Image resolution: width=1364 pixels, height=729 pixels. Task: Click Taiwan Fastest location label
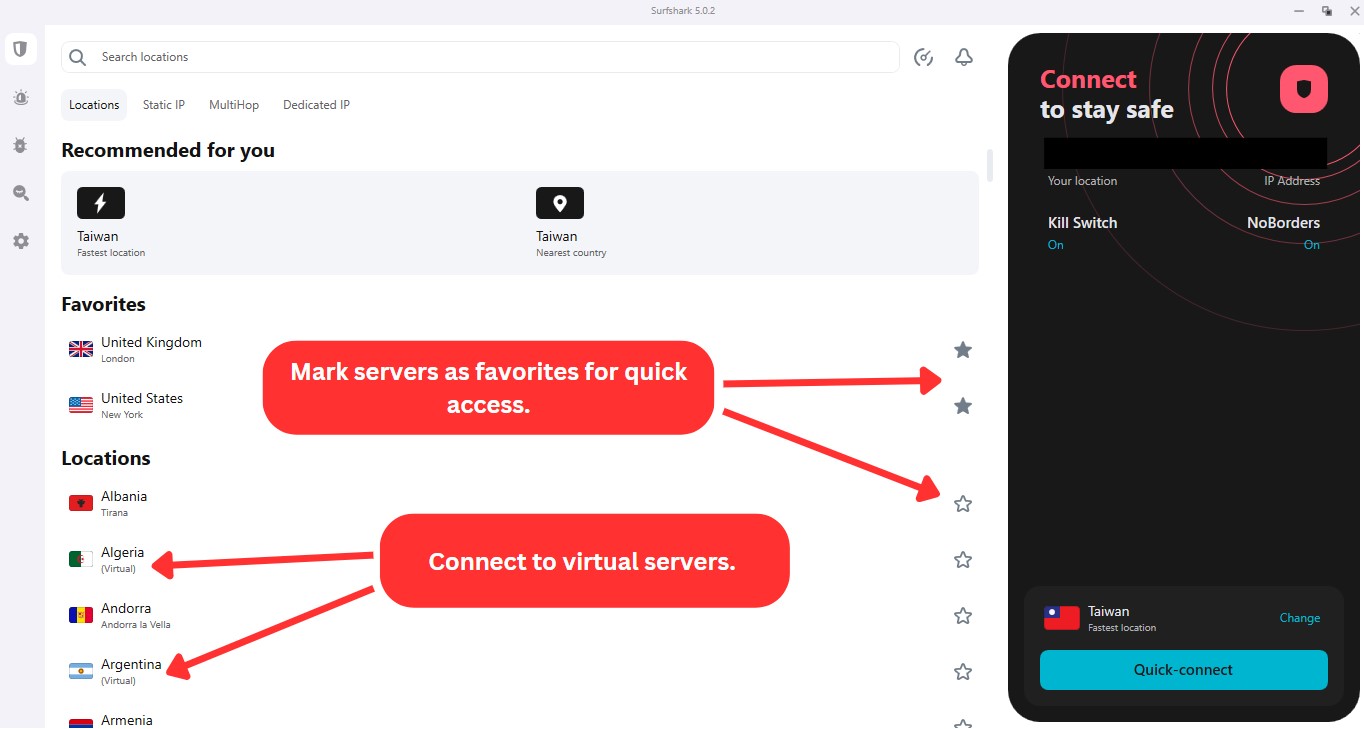point(111,253)
